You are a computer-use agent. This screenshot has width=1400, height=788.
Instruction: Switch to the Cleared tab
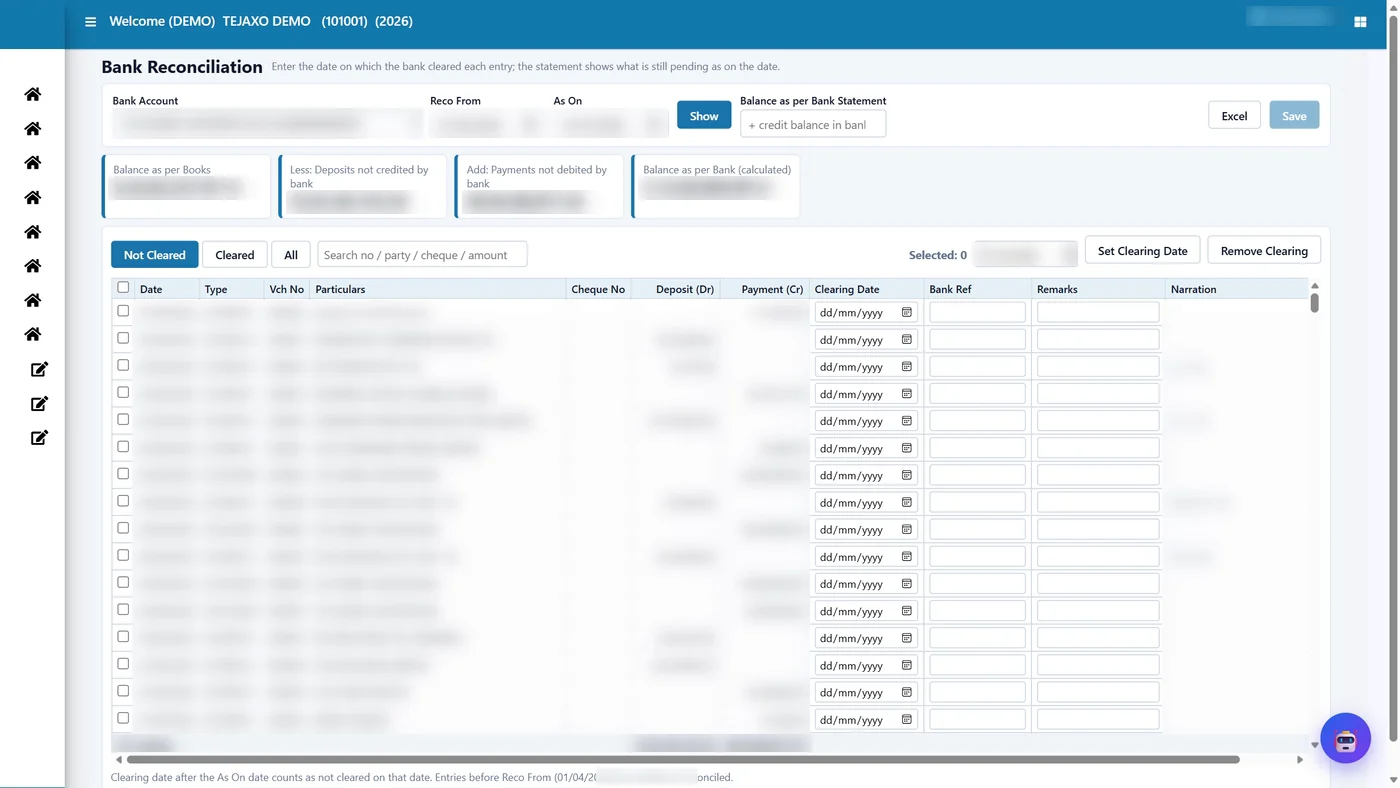[x=235, y=255]
